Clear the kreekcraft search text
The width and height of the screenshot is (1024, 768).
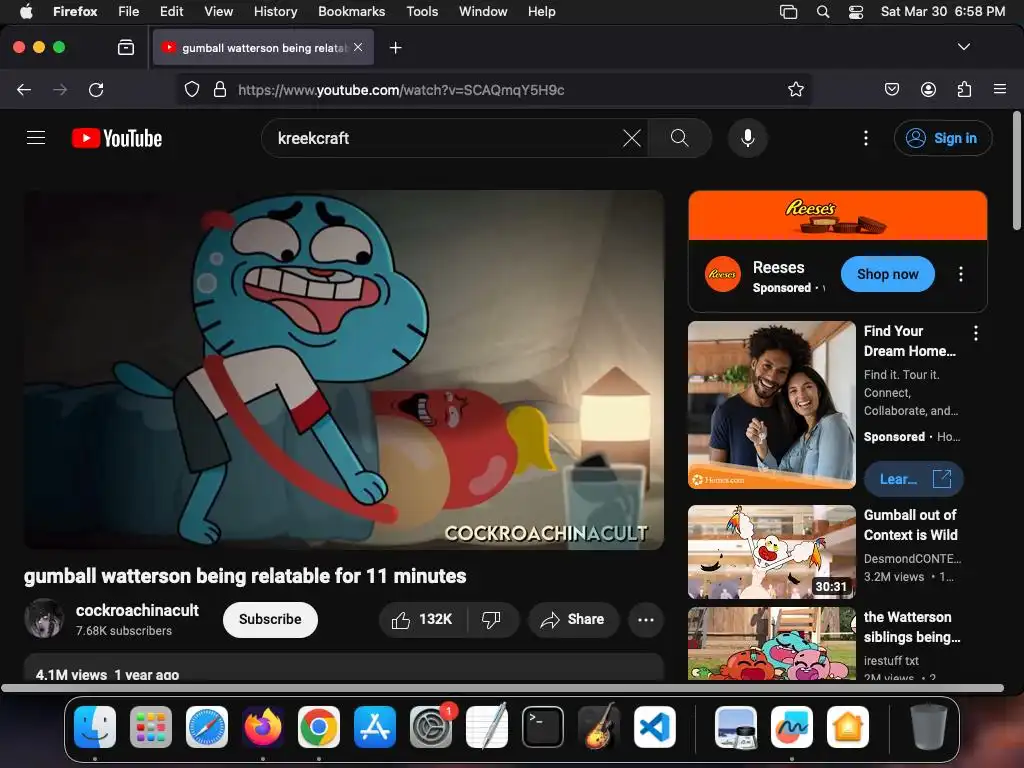tap(632, 138)
